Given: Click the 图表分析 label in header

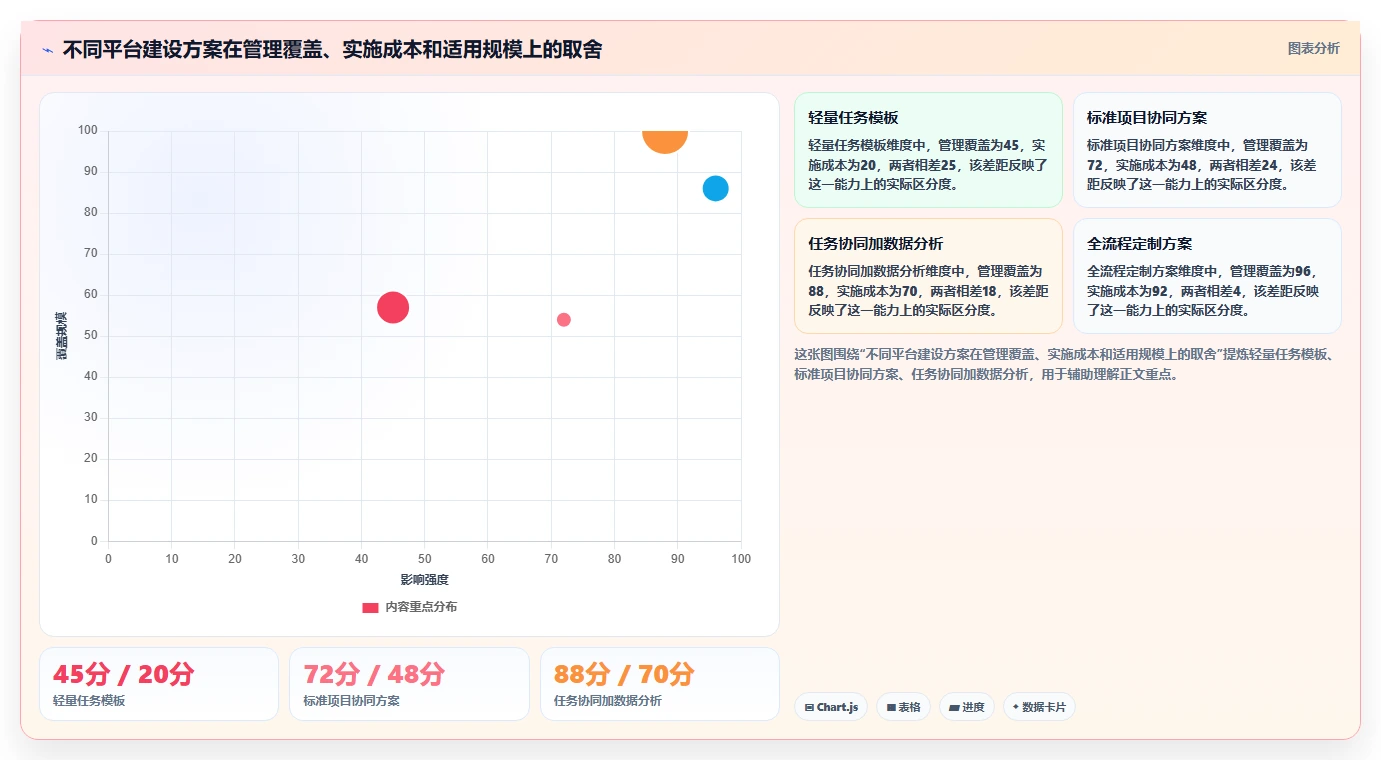Looking at the screenshot, I should (x=1313, y=48).
